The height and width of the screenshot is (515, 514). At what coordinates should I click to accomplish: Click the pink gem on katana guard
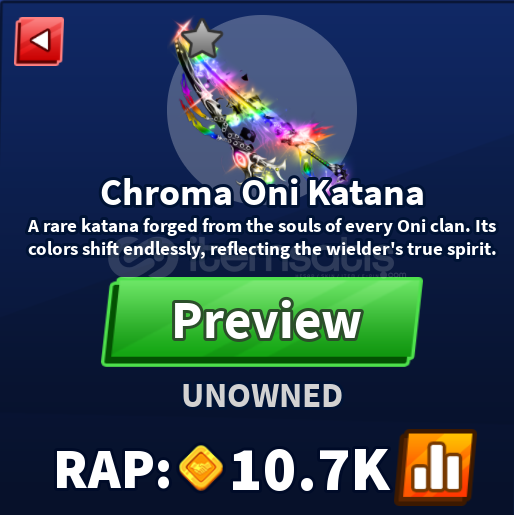point(239,160)
